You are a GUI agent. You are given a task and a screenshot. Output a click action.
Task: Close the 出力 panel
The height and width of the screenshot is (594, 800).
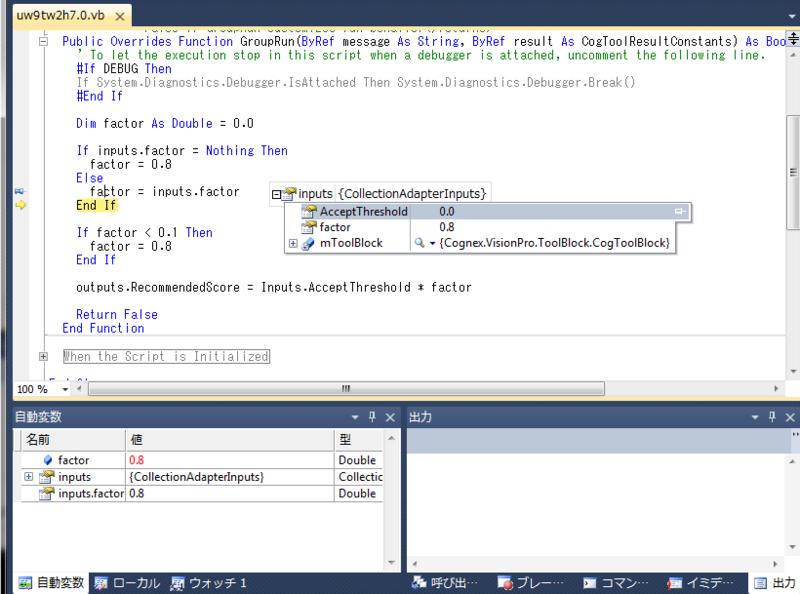pos(790,417)
